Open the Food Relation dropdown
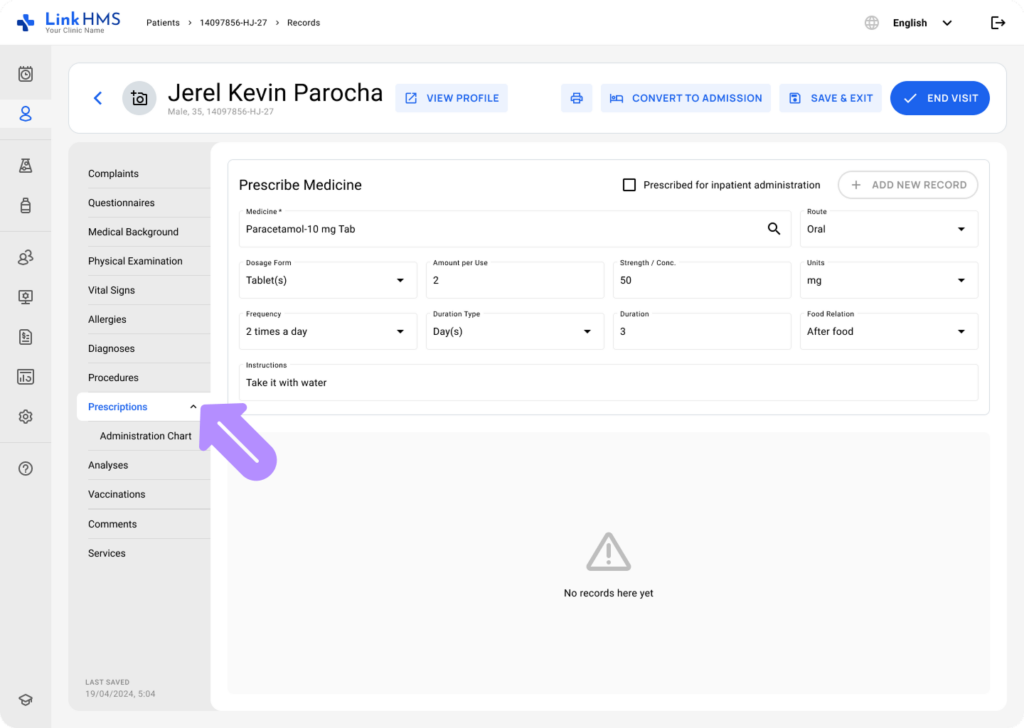 coord(888,331)
